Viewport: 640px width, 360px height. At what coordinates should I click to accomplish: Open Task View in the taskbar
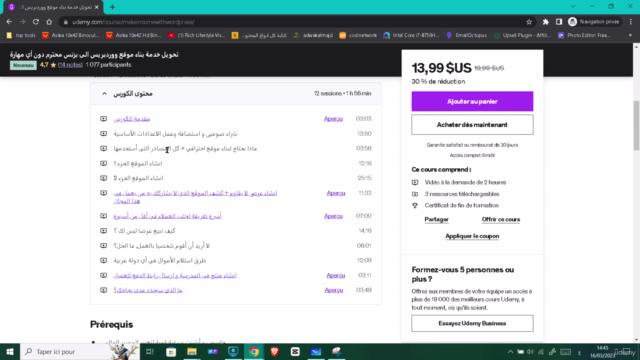pyautogui.click(x=150, y=351)
